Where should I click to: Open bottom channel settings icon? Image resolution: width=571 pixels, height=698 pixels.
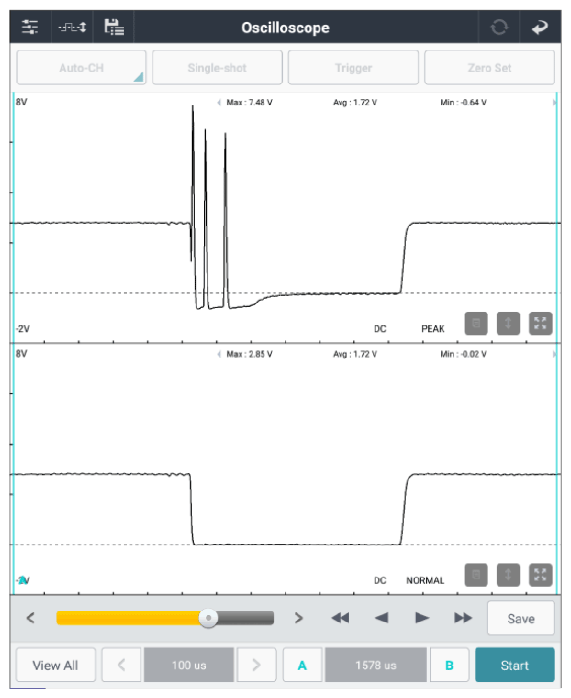point(476,575)
